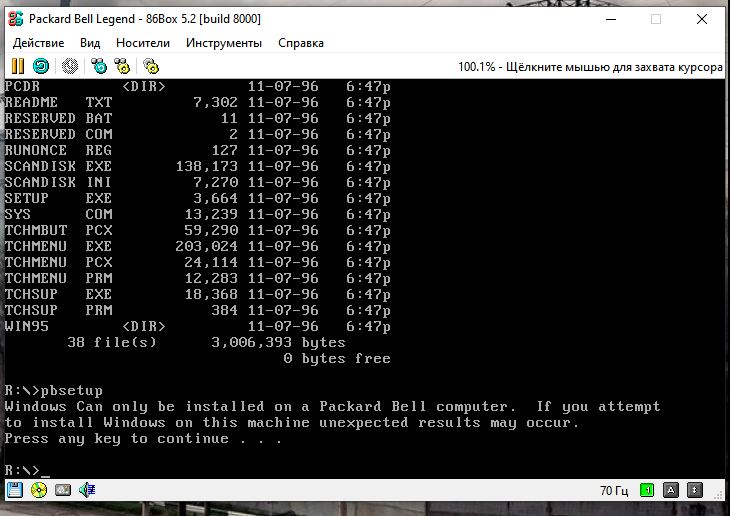Send Ctrl+Alt+Esc using the first yellow keys icon
Viewport: 730px width, 516px height.
[122, 66]
